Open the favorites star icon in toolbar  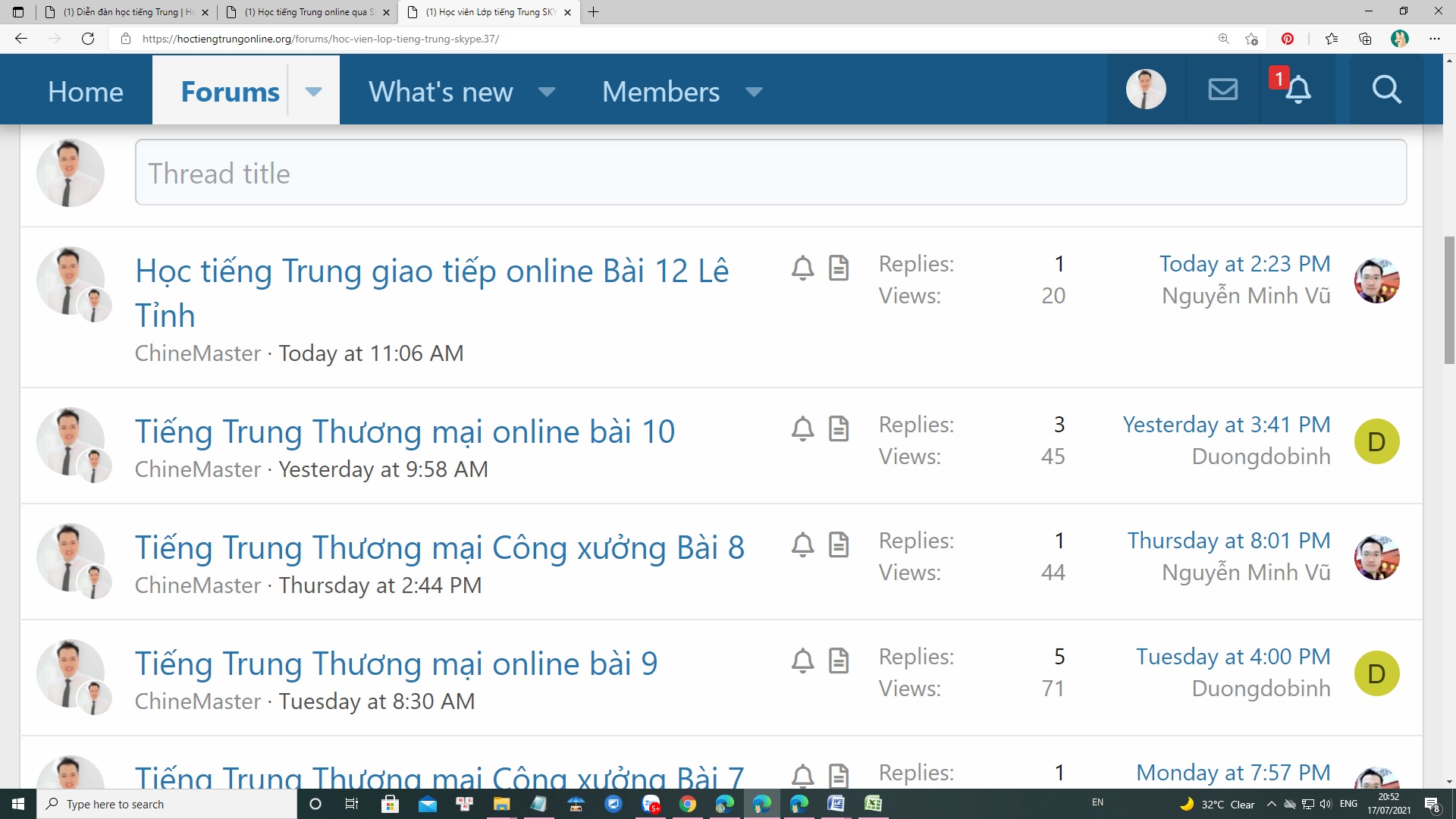click(x=1331, y=39)
